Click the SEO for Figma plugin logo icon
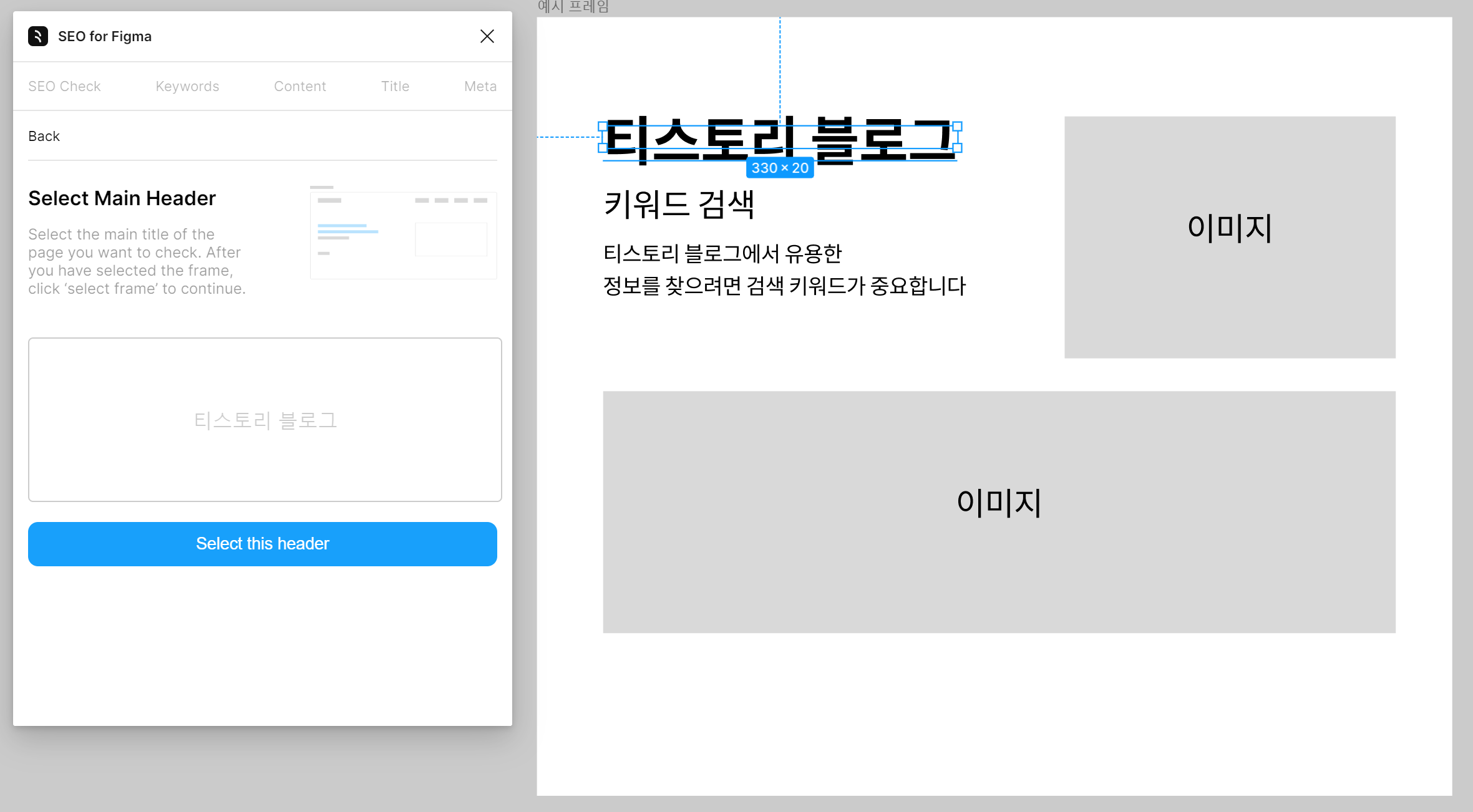Screen dimensions: 1473x812 click(38, 36)
